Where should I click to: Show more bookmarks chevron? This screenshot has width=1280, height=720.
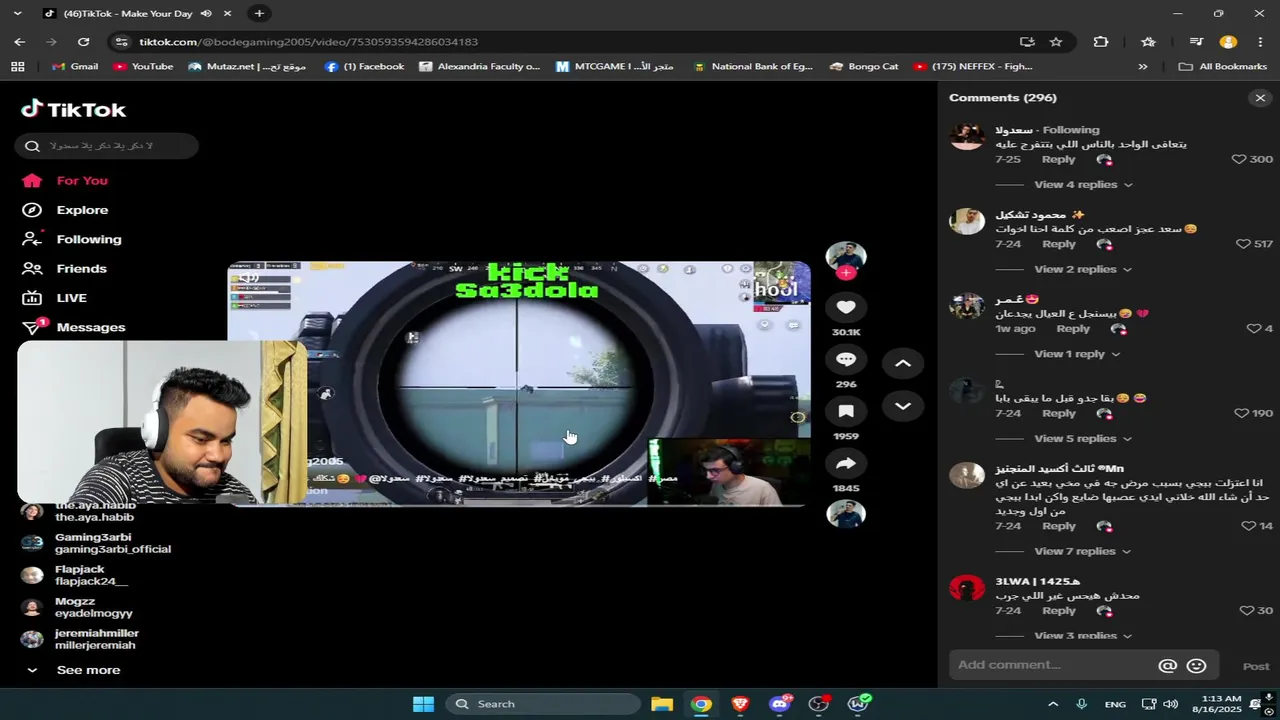tap(1143, 67)
